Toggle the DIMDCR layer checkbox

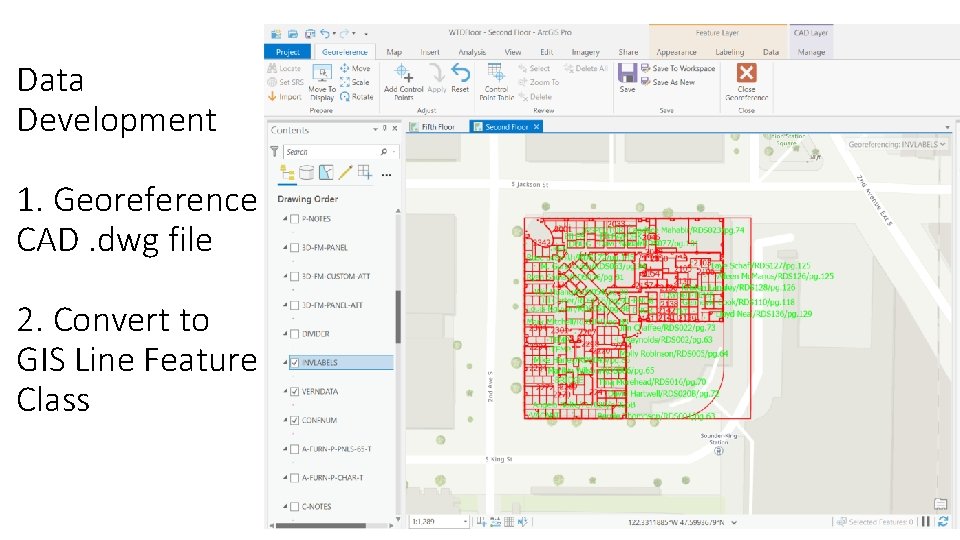[294, 334]
